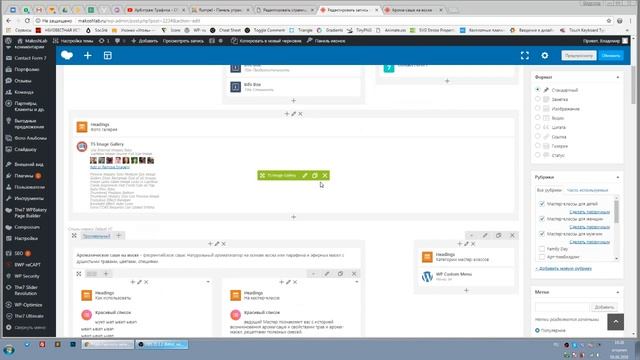Uncheck Мастер-классы для женщин category
Viewport: 640px width, 360px height.
coord(542,219)
